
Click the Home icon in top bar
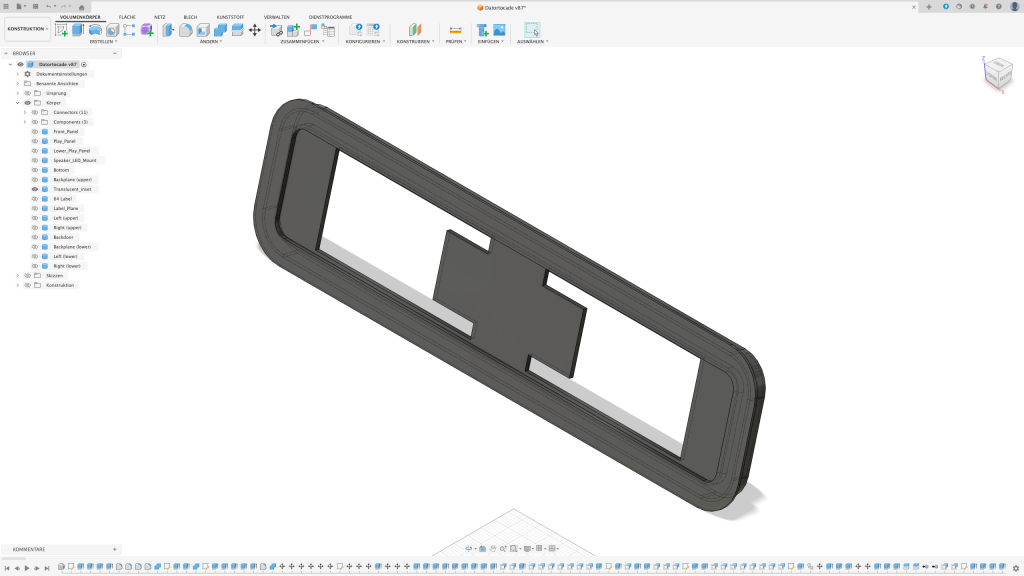click(x=81, y=7)
